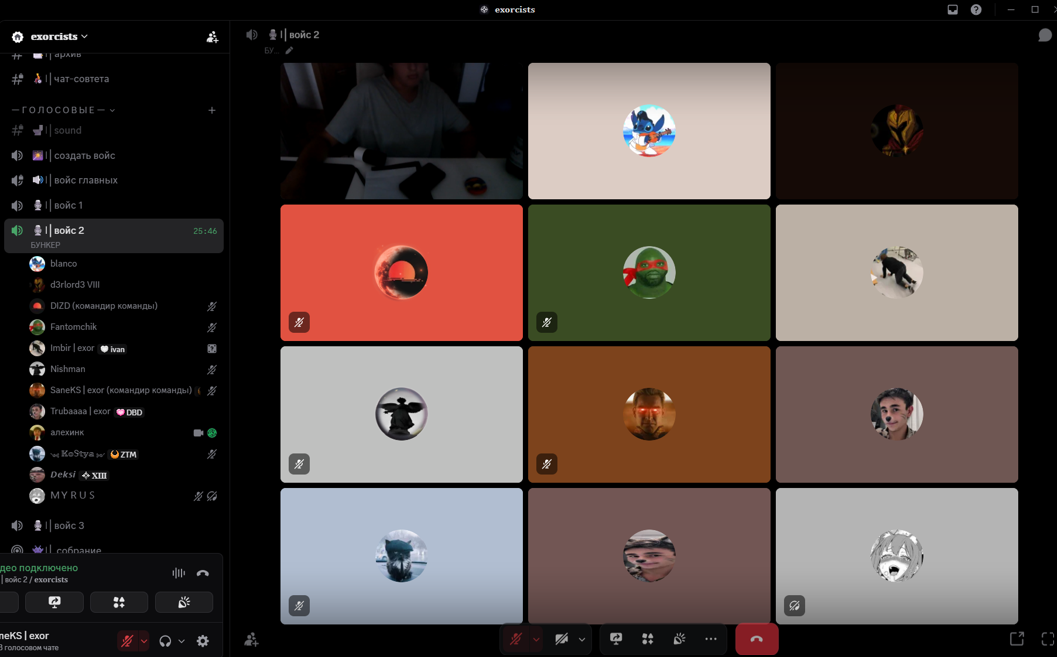The width and height of the screenshot is (1057, 657).
Task: Enter full screen mode for the call
Action: [1048, 638]
